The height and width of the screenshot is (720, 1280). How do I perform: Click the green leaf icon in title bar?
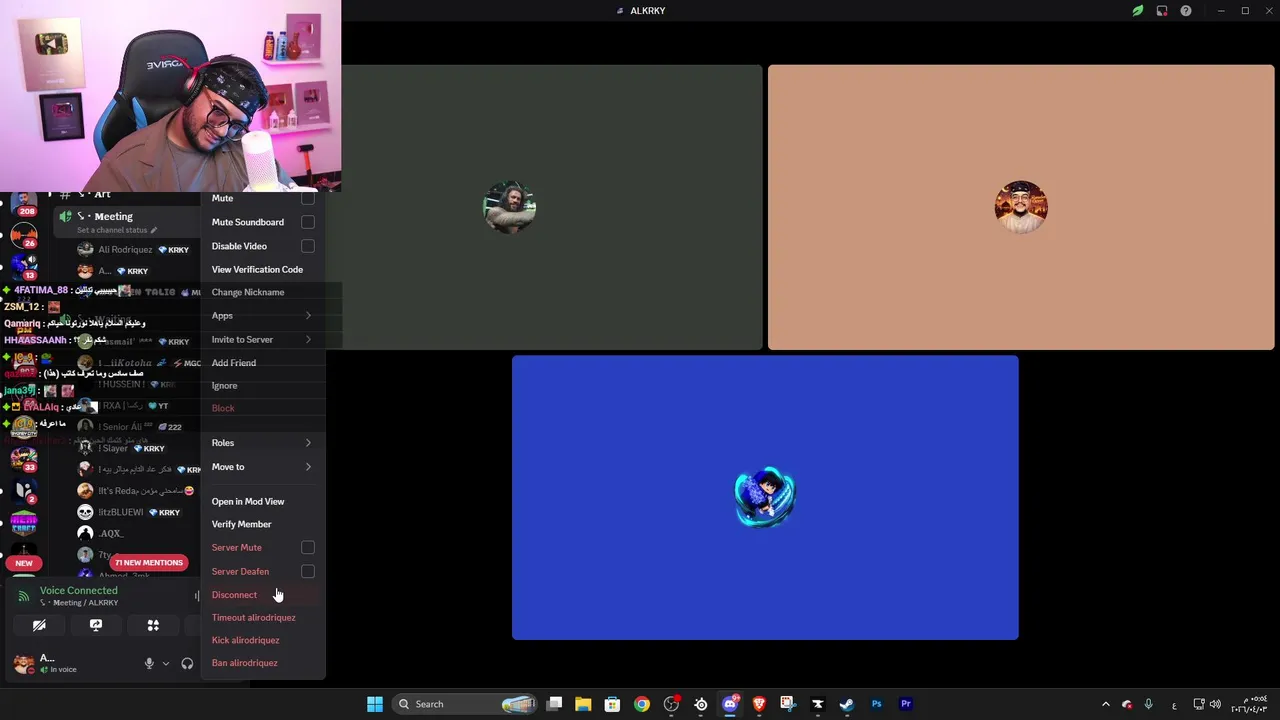tap(1137, 11)
